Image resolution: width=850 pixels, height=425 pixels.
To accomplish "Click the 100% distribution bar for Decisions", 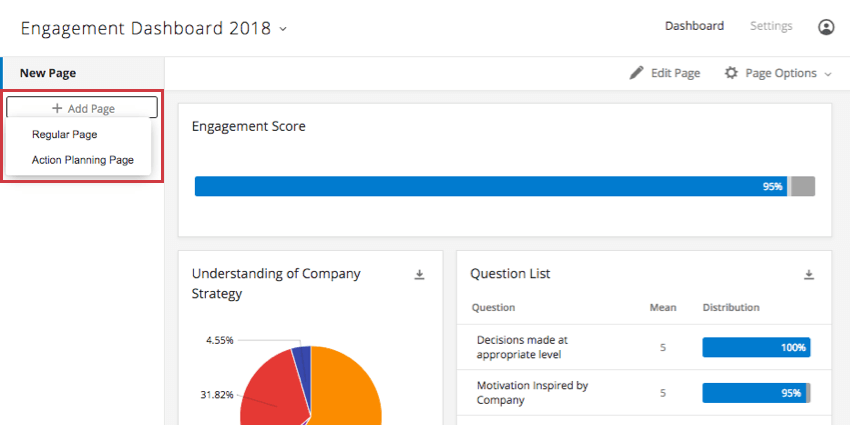I will click(756, 347).
